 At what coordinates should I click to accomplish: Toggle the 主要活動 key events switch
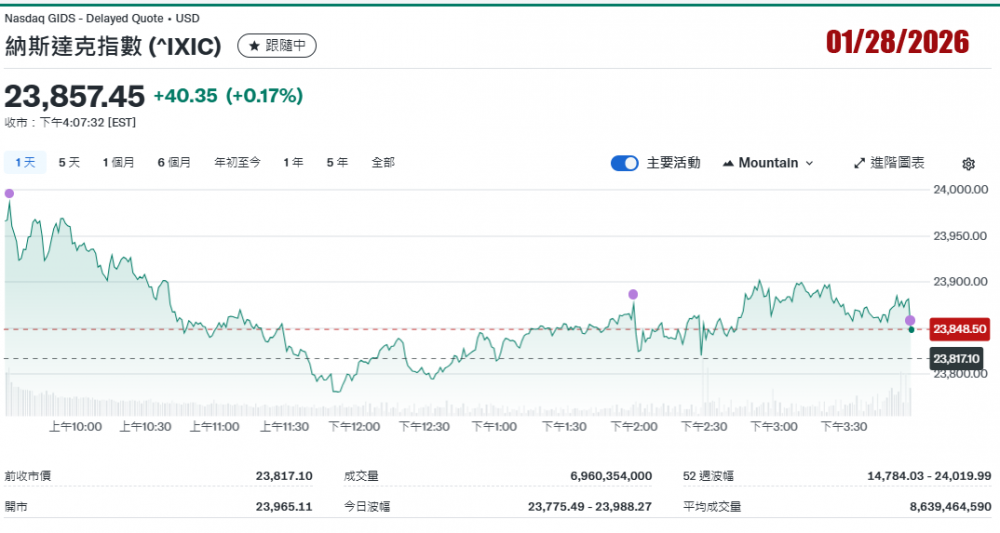point(625,163)
